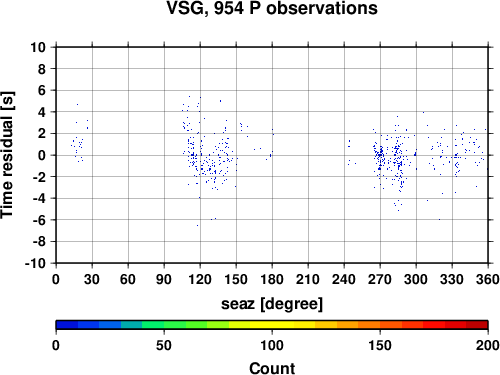
Task: Pick the orange colorbar segment near 150
Action: coord(369,325)
